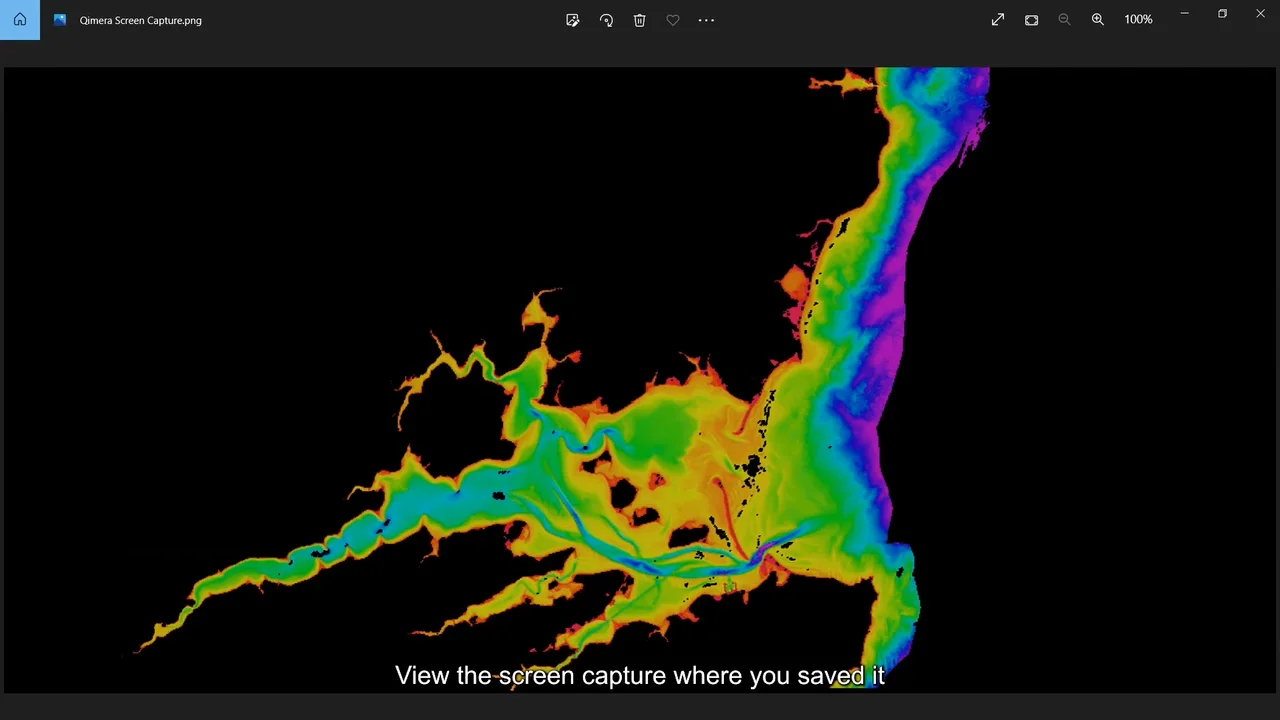The height and width of the screenshot is (720, 1280).
Task: Click the Qimera Screen Capture.png file name
Action: click(141, 20)
